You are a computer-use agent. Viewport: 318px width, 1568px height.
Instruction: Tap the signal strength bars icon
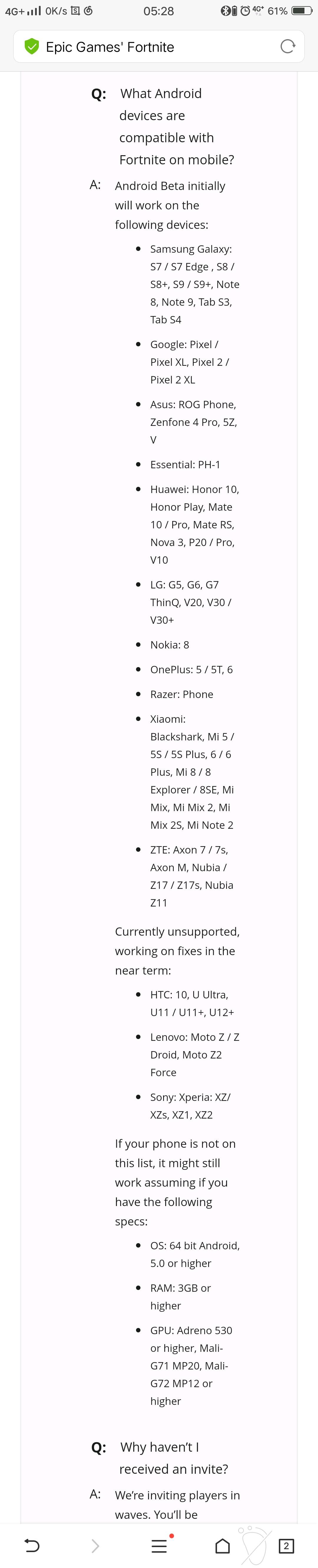35,11
